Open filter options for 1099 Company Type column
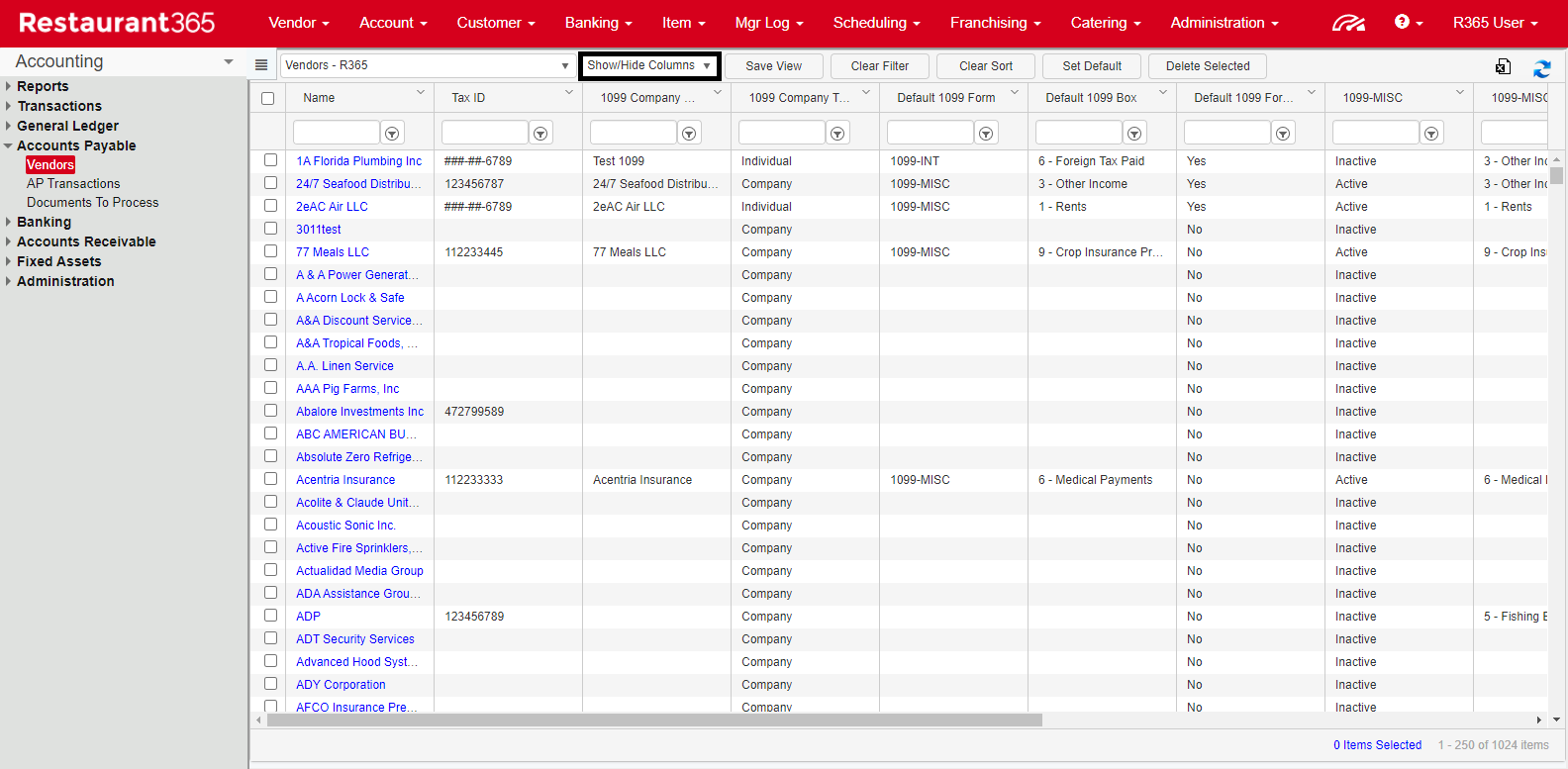Viewport: 1568px width, 769px height. point(837,133)
